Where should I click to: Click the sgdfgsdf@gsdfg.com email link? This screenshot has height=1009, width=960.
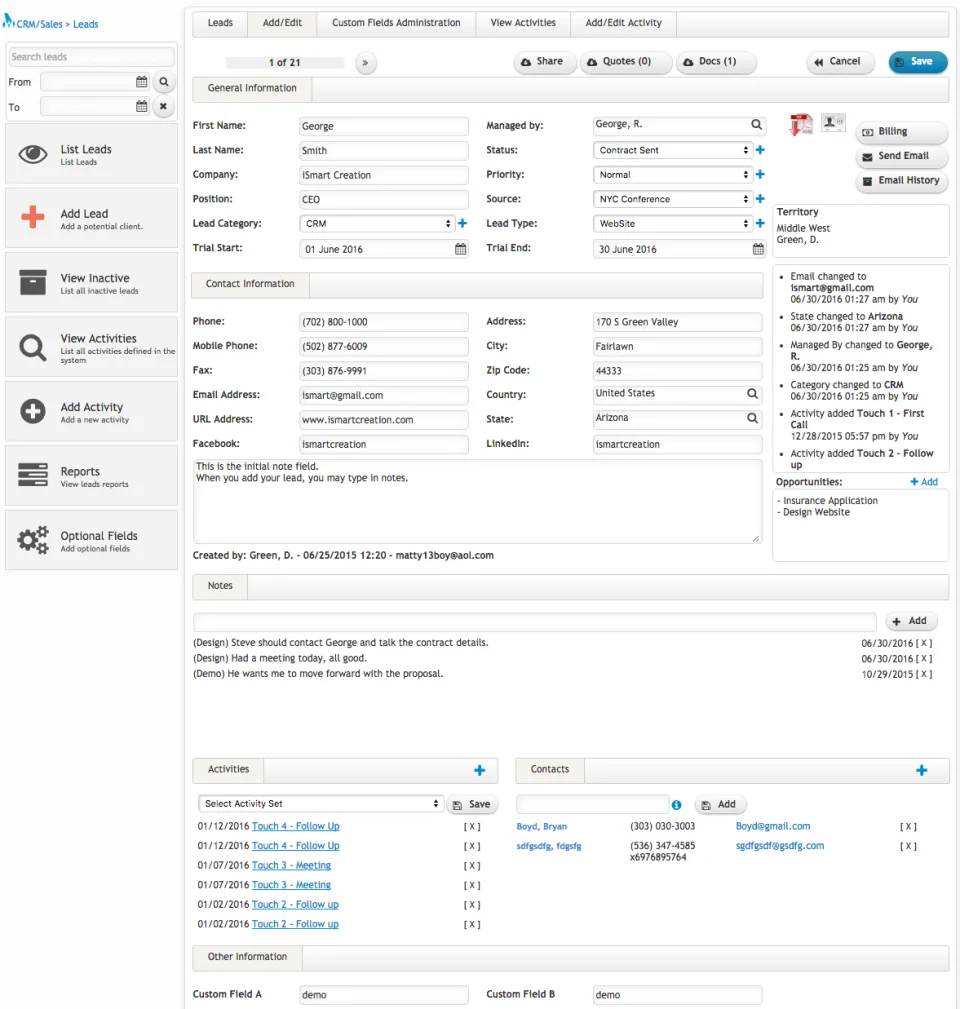(780, 846)
